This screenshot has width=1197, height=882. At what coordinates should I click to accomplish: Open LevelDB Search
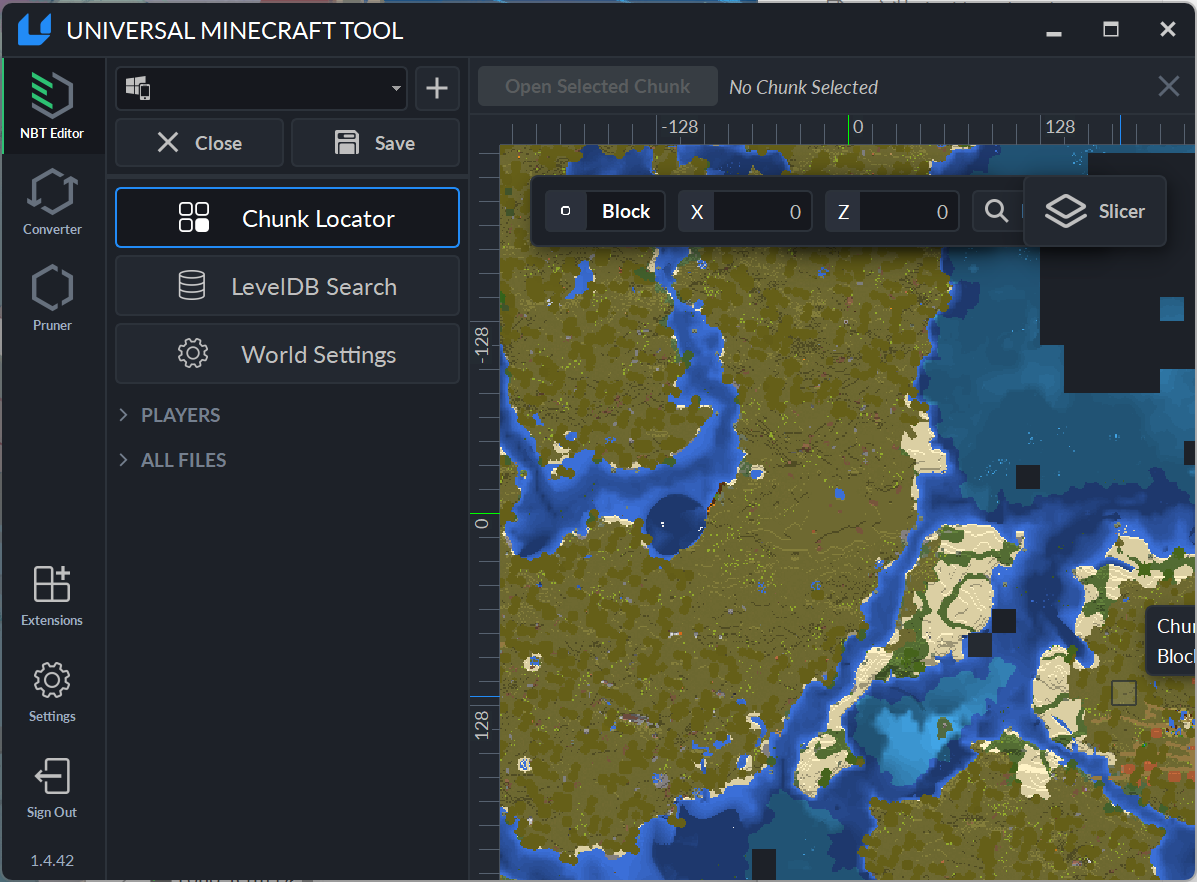pyautogui.click(x=287, y=286)
